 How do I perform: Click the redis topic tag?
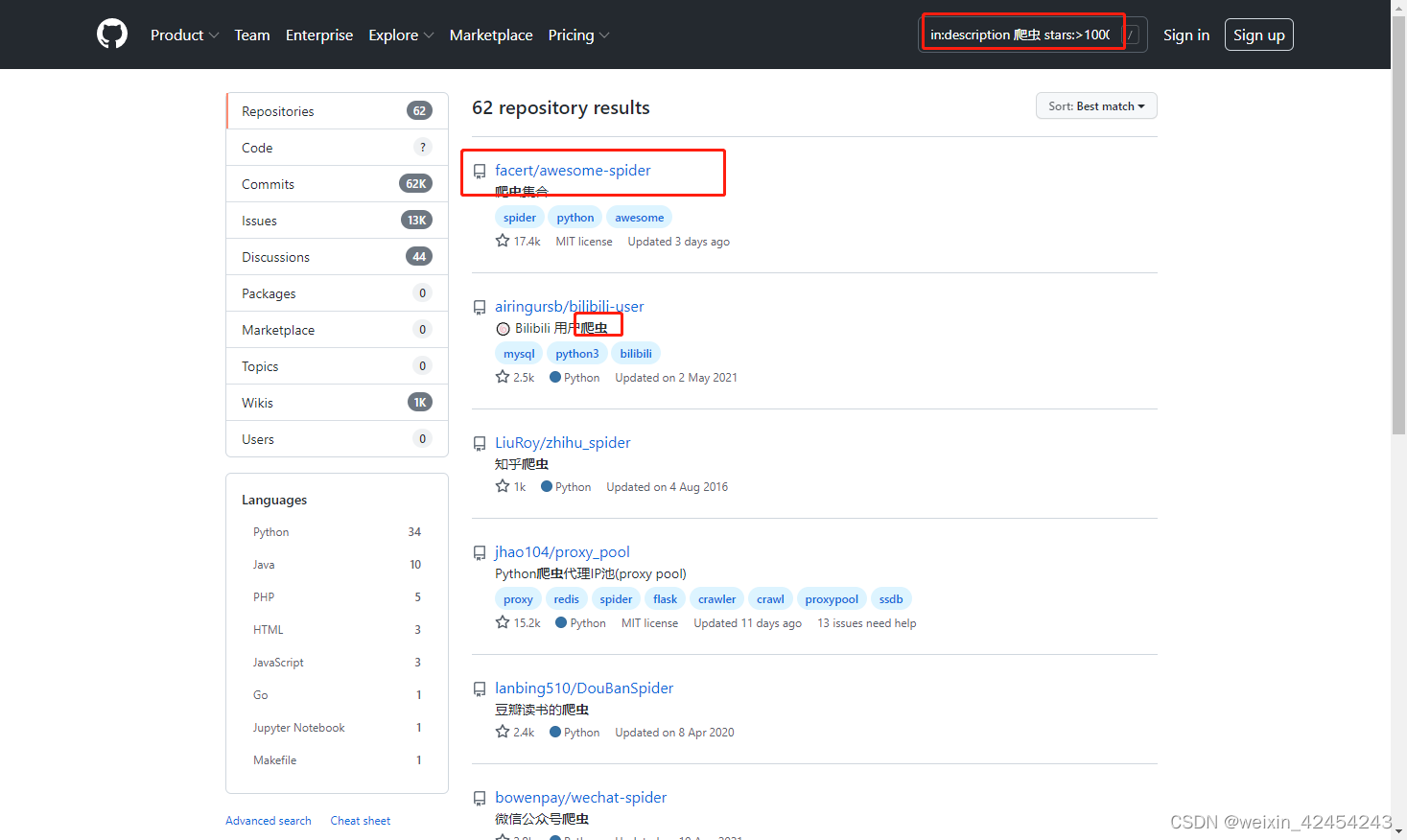[x=566, y=599]
